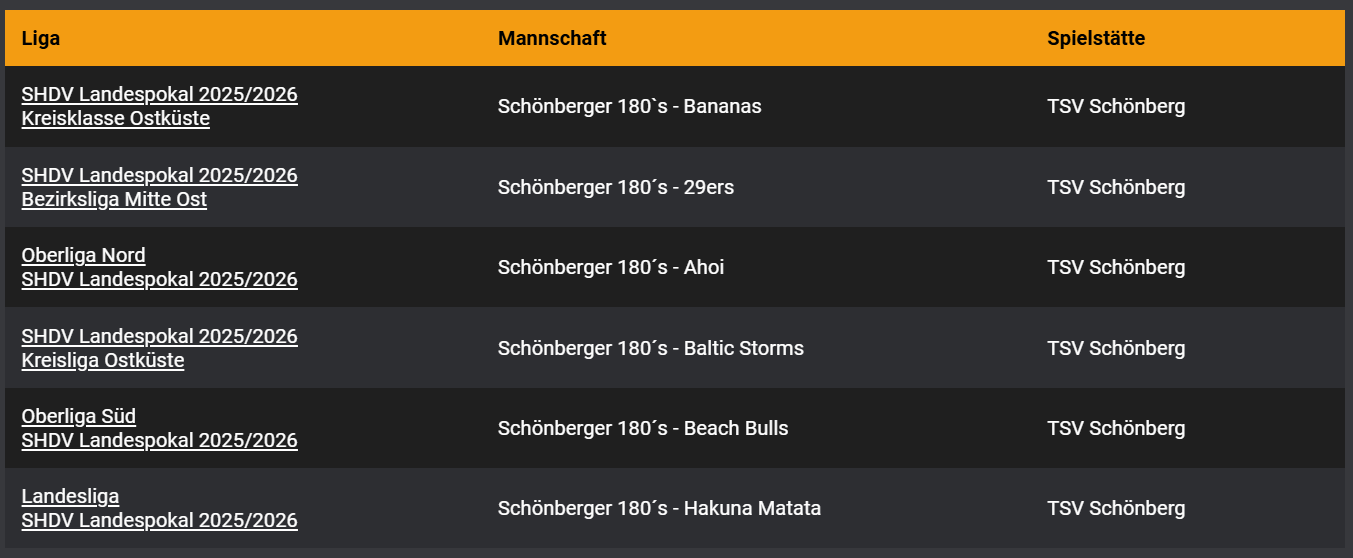1353x558 pixels.
Task: Open the Oberliga Süd link
Action: (78, 416)
